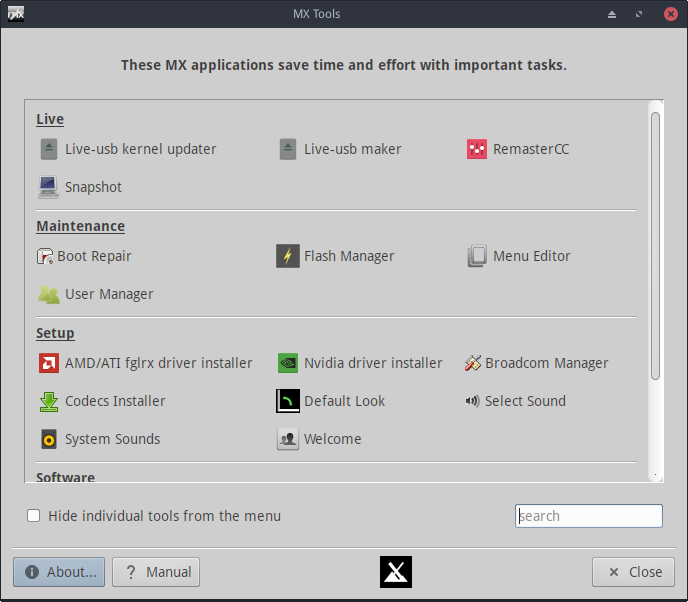The image size is (688, 602).
Task: Launch the User Manager people icon
Action: (x=48, y=294)
